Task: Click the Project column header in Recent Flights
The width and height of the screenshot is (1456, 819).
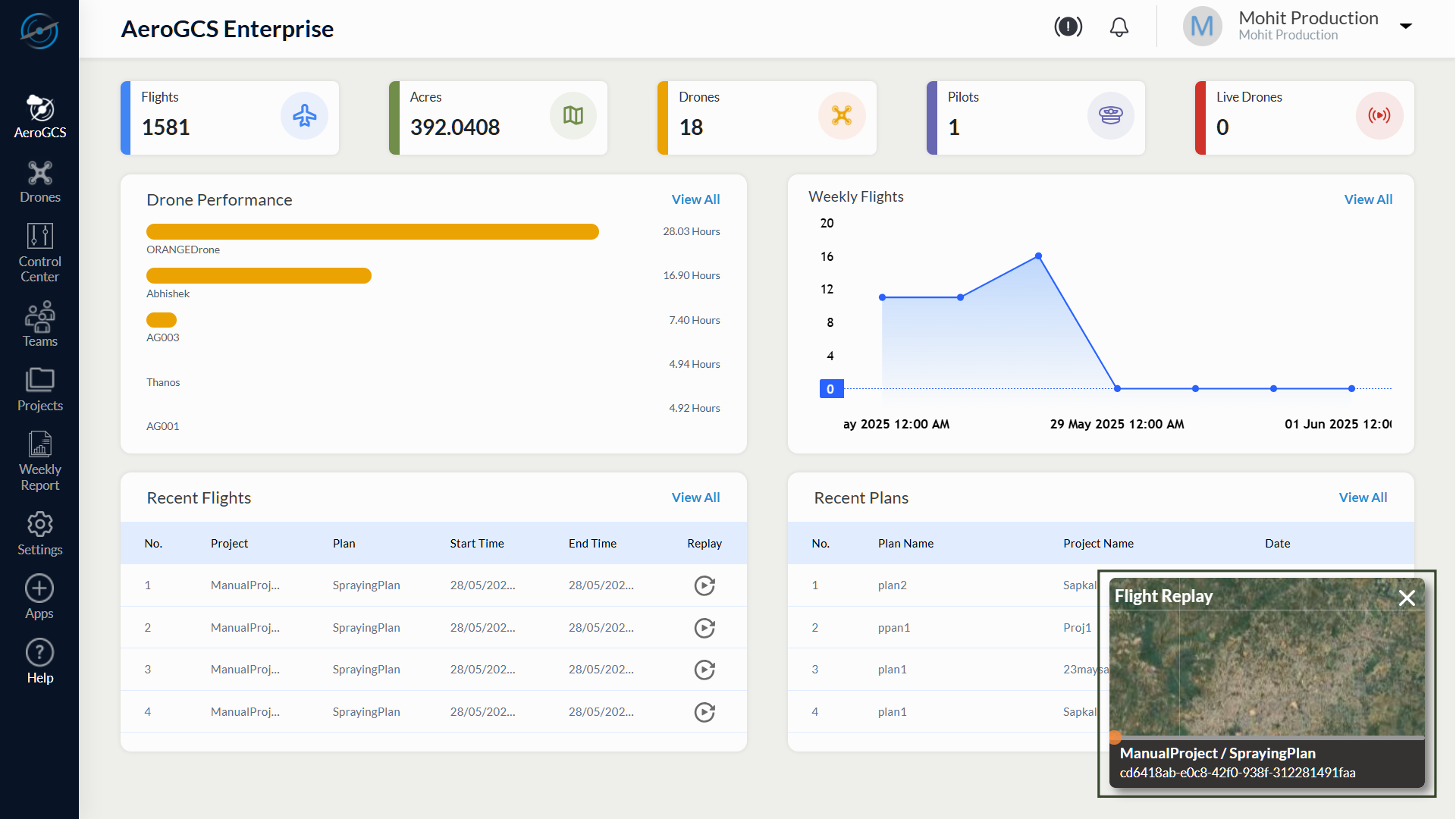Action: point(229,544)
